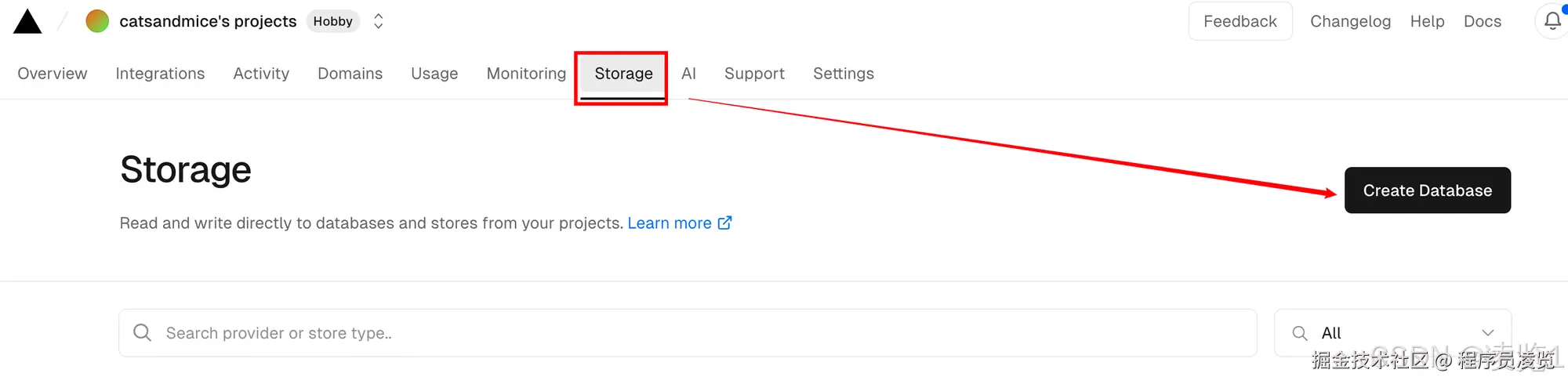
Task: Go to the Activity tab
Action: (x=261, y=74)
